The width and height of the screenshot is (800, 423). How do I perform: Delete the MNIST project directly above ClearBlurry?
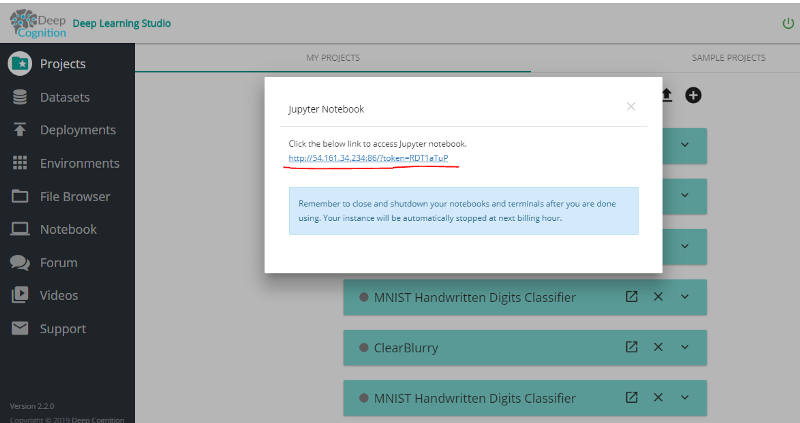coord(658,296)
